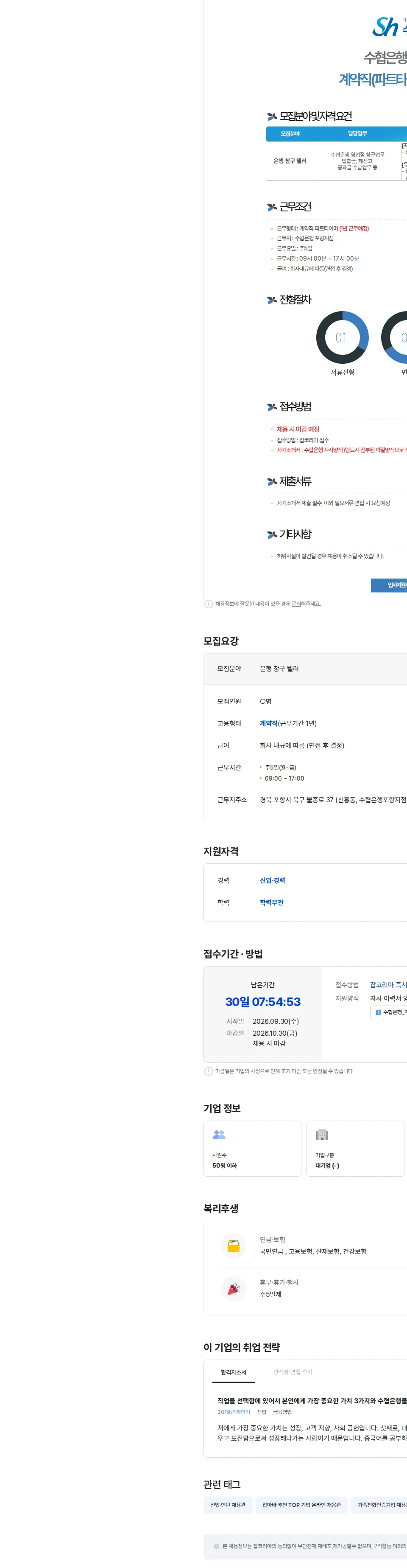407x1568 pixels.
Task: Click the 국민연금, 고용보험 benefits line
Action: pyautogui.click(x=313, y=1251)
